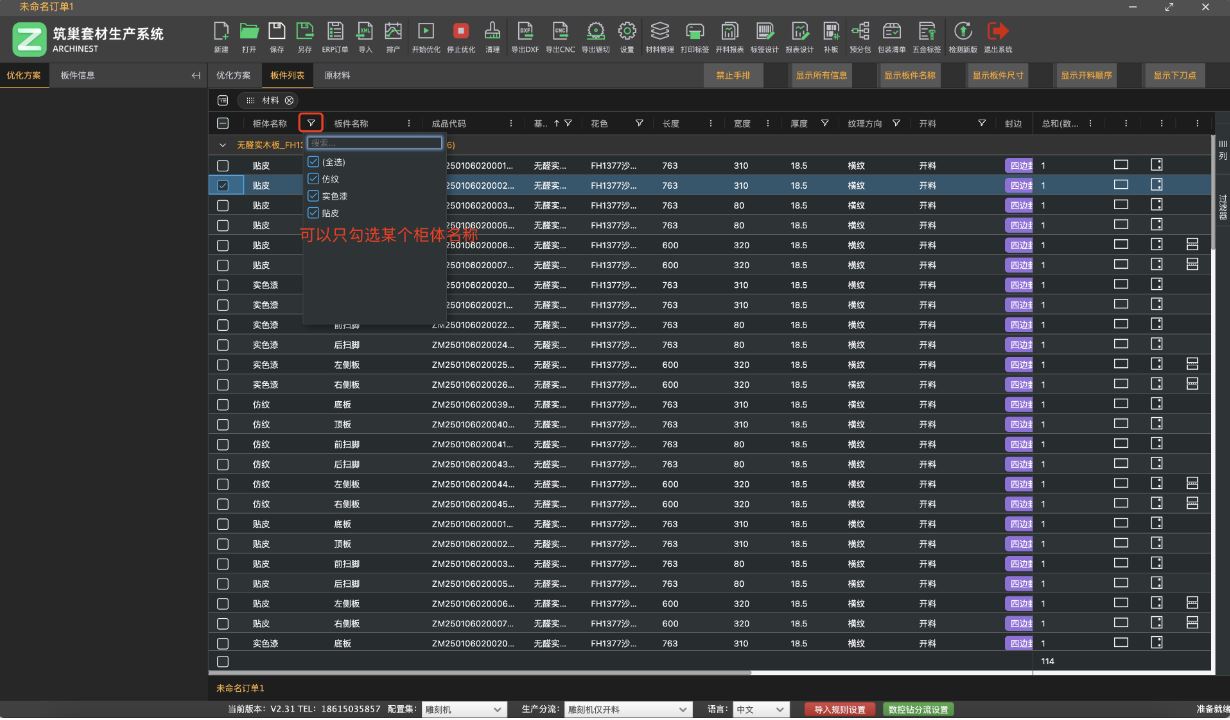Click the red 导入规则设置 button
The image size is (1230, 720).
tap(838, 709)
